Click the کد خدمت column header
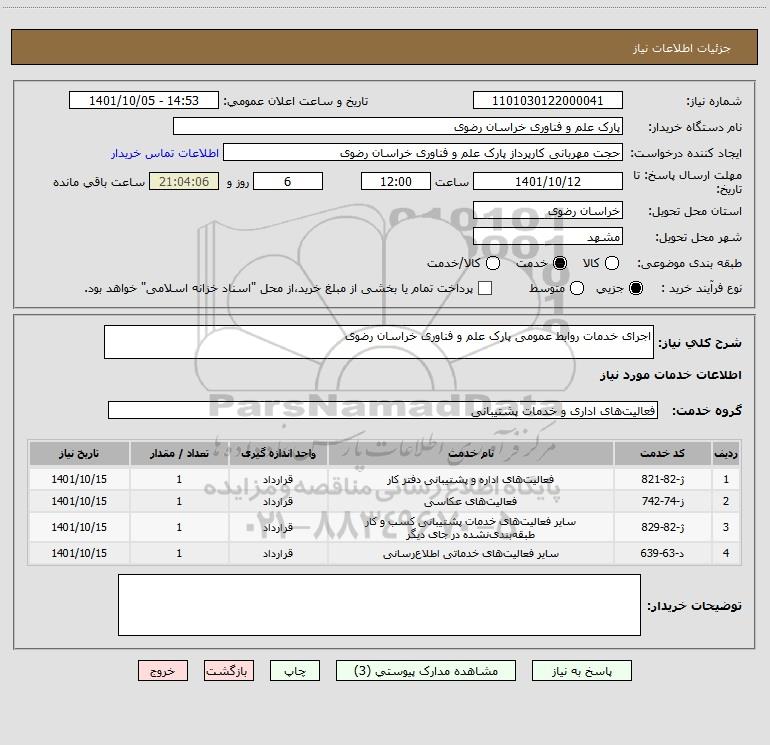Viewport: 770px width, 745px height. coord(662,453)
